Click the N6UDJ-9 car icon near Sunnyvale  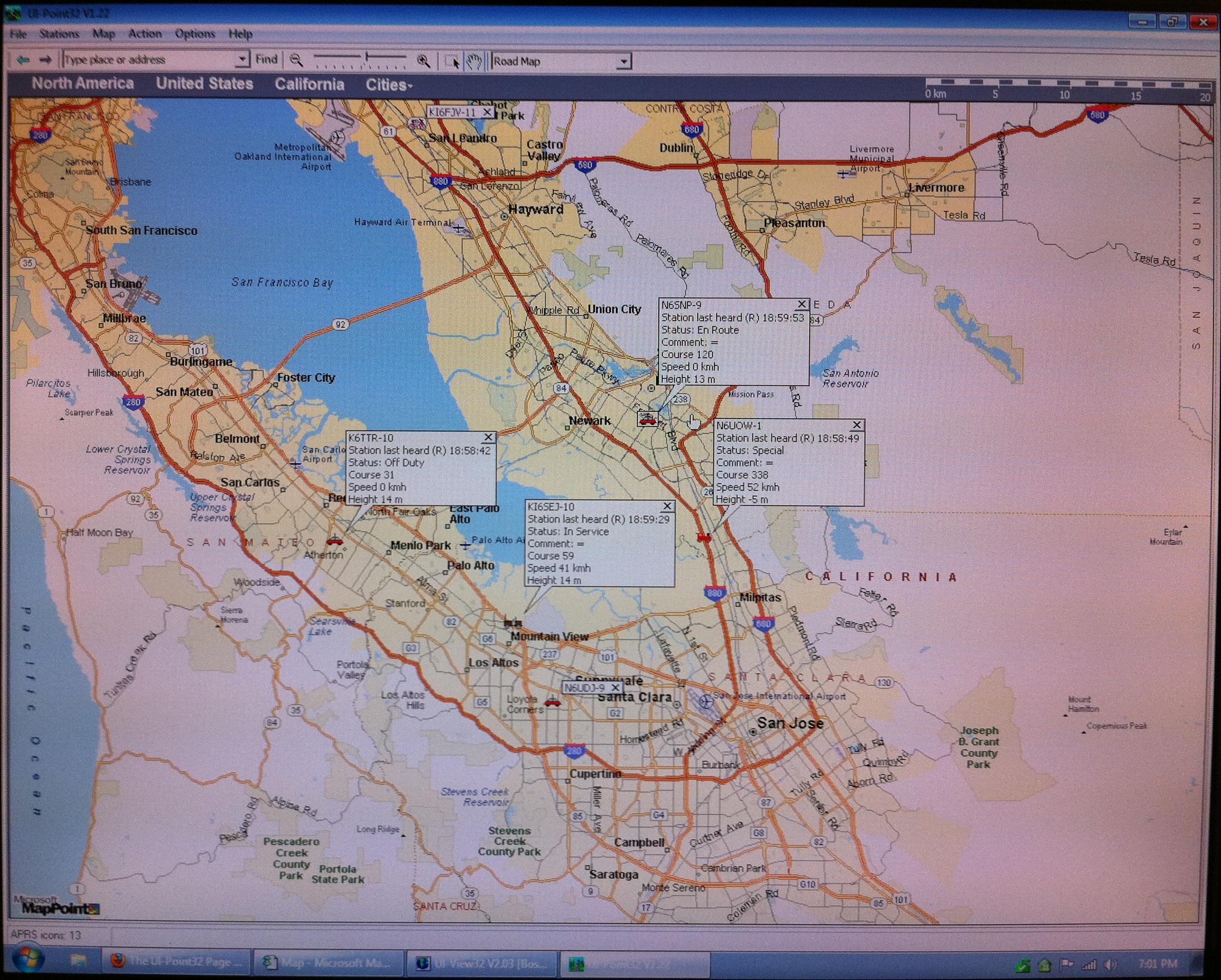click(x=552, y=703)
